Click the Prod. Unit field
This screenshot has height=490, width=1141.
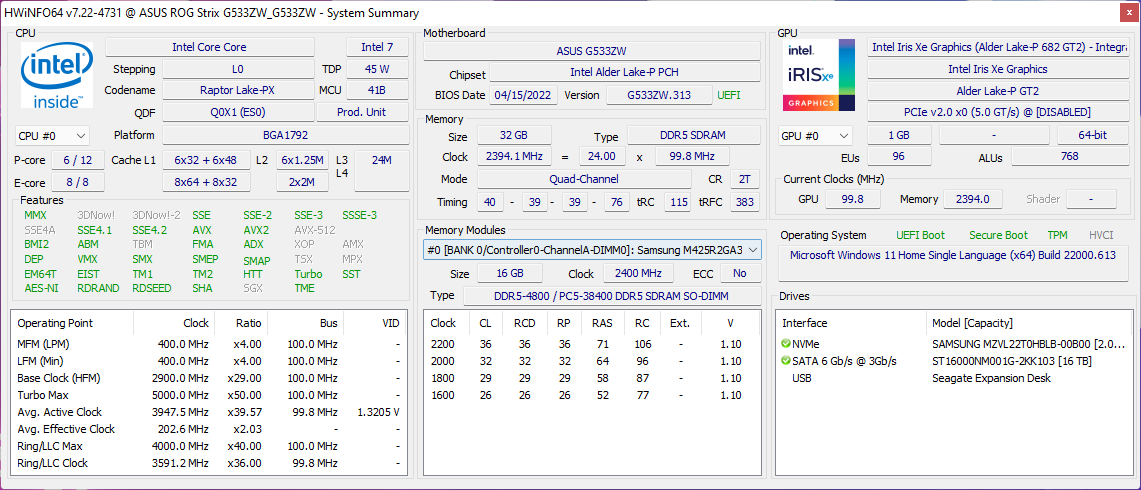point(360,113)
